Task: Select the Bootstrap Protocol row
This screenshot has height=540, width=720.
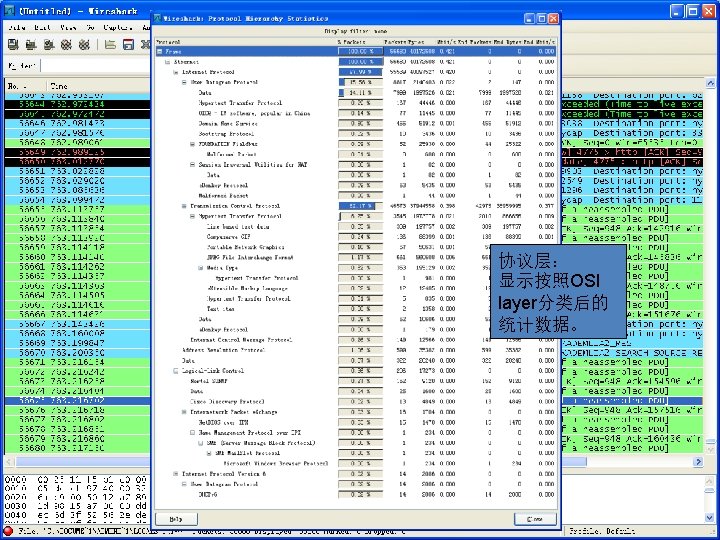Action: click(356, 134)
